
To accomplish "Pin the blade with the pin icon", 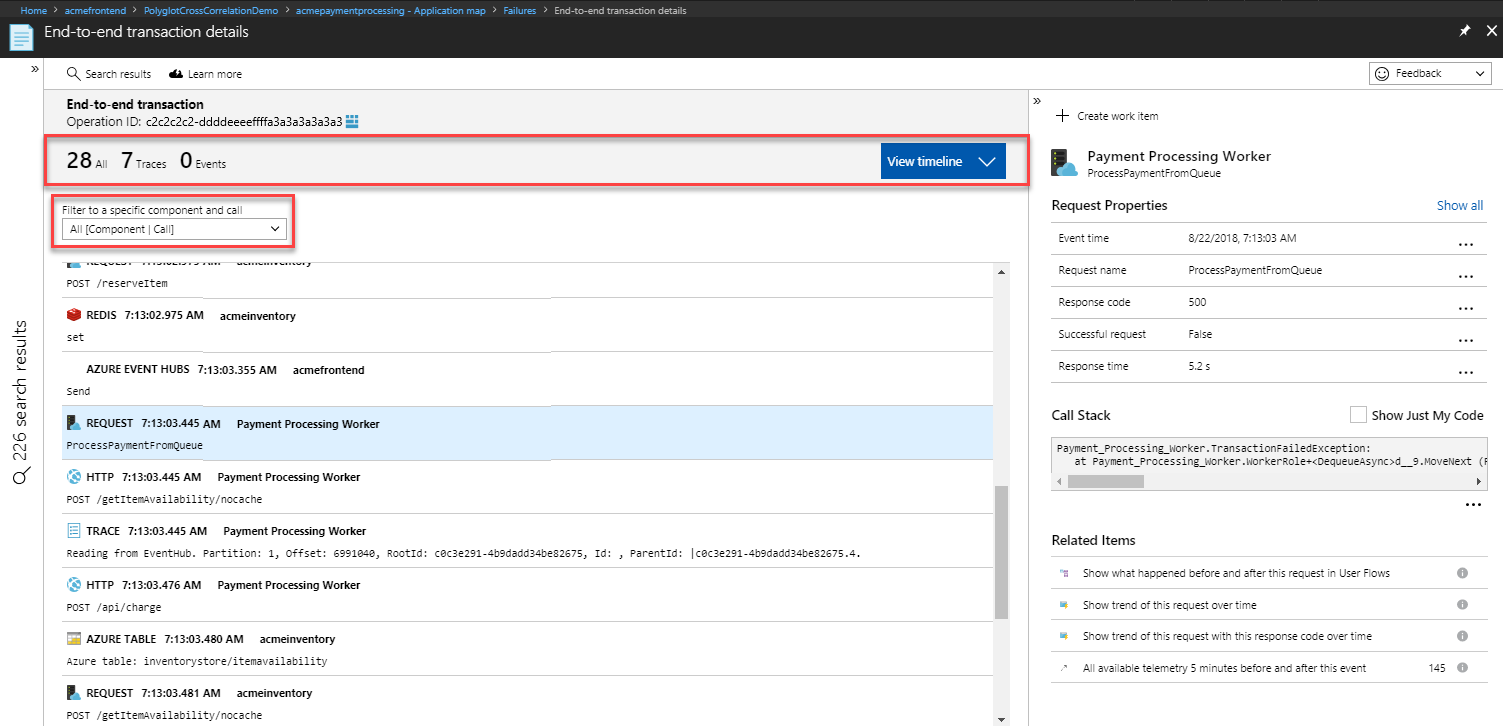I will 1464,31.
